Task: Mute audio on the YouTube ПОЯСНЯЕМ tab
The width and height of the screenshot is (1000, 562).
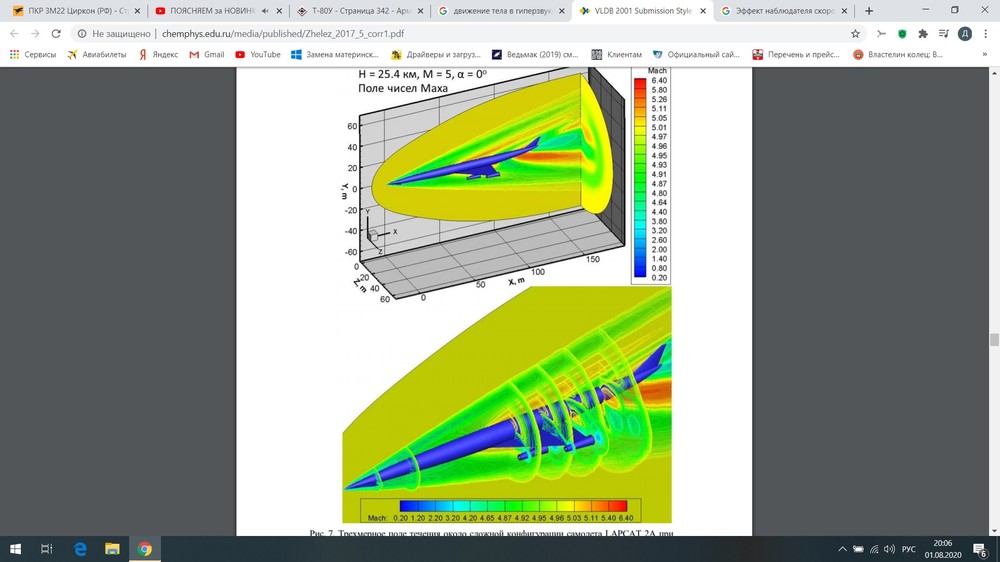Action: (265, 11)
